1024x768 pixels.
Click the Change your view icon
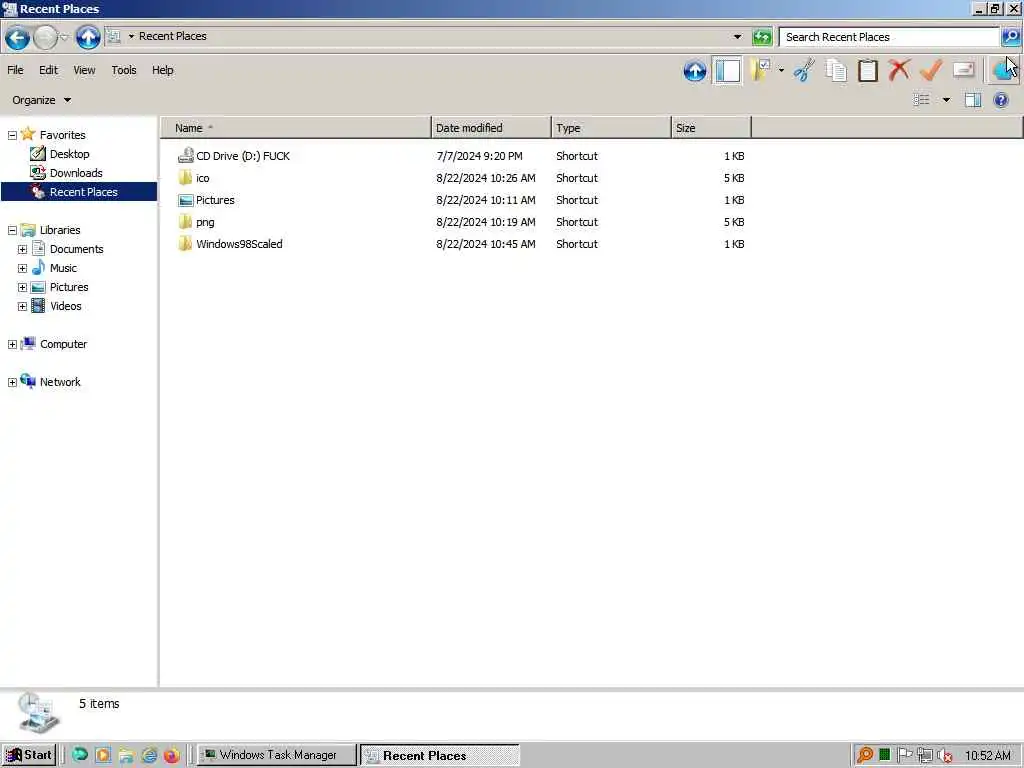[x=921, y=100]
